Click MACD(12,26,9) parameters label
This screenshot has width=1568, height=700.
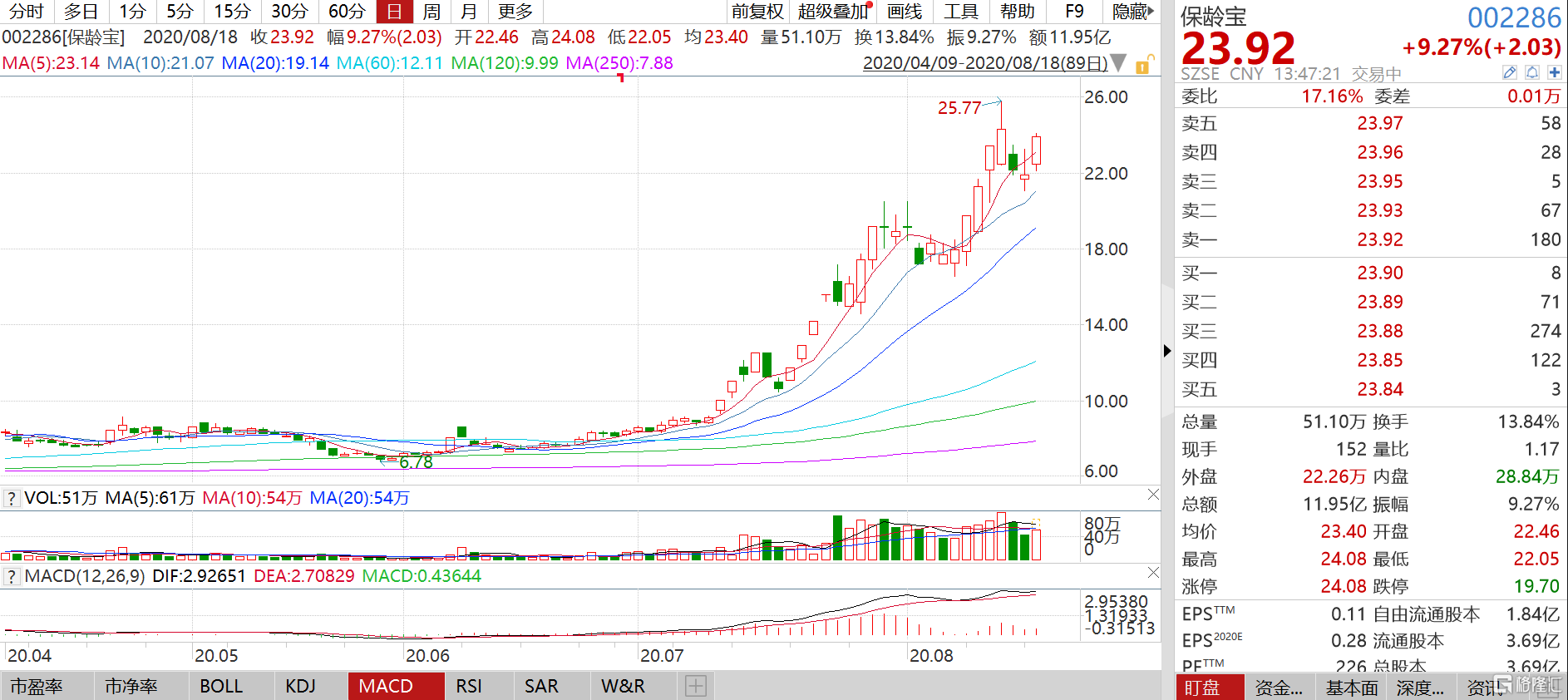pos(85,576)
